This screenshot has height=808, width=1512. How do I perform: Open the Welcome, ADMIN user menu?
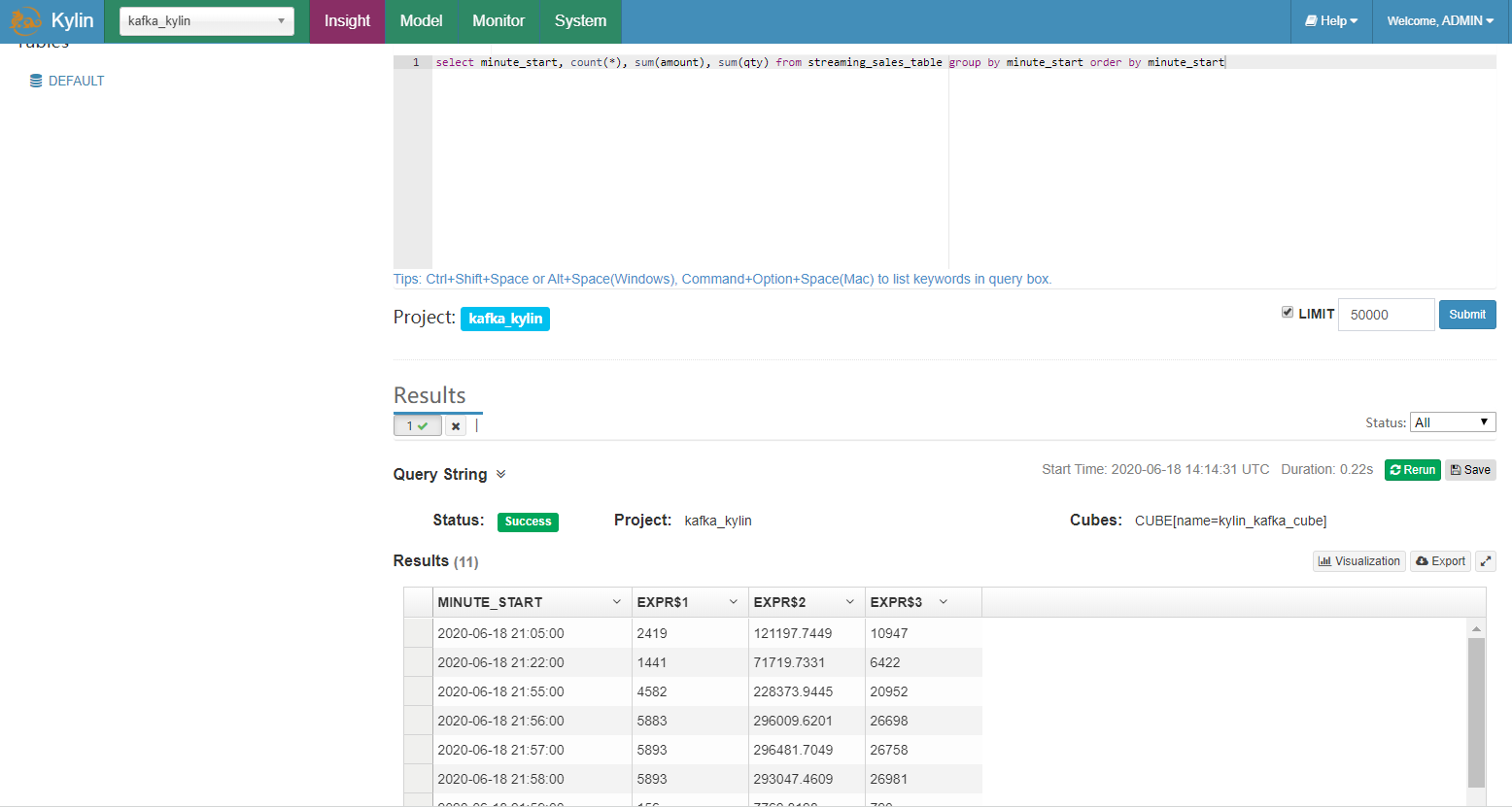pyautogui.click(x=1440, y=21)
